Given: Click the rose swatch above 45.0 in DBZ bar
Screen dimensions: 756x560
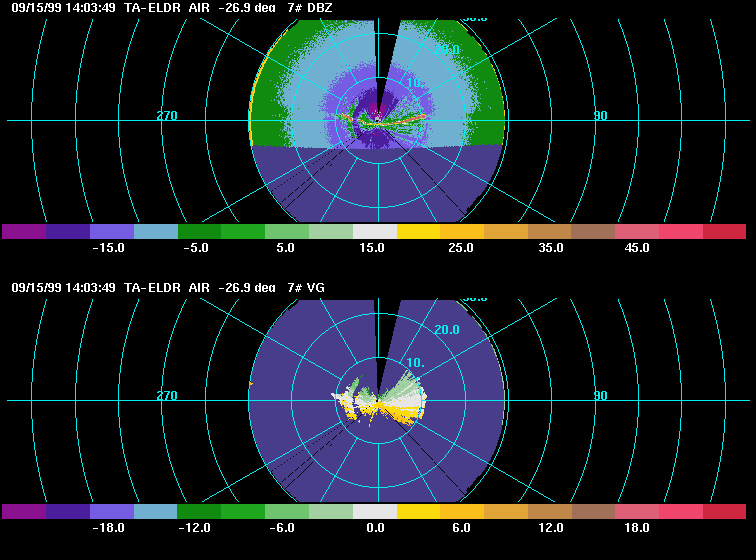Looking at the screenshot, I should (x=637, y=232).
